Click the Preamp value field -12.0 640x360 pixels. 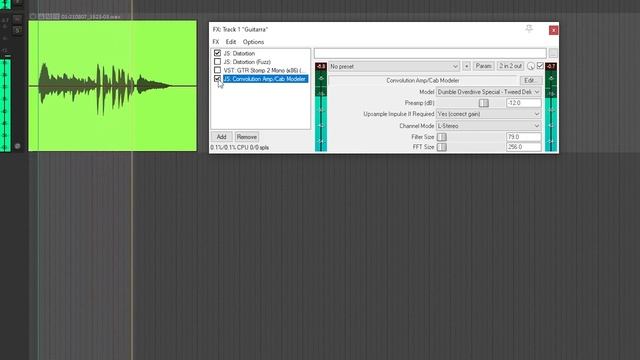pos(524,103)
